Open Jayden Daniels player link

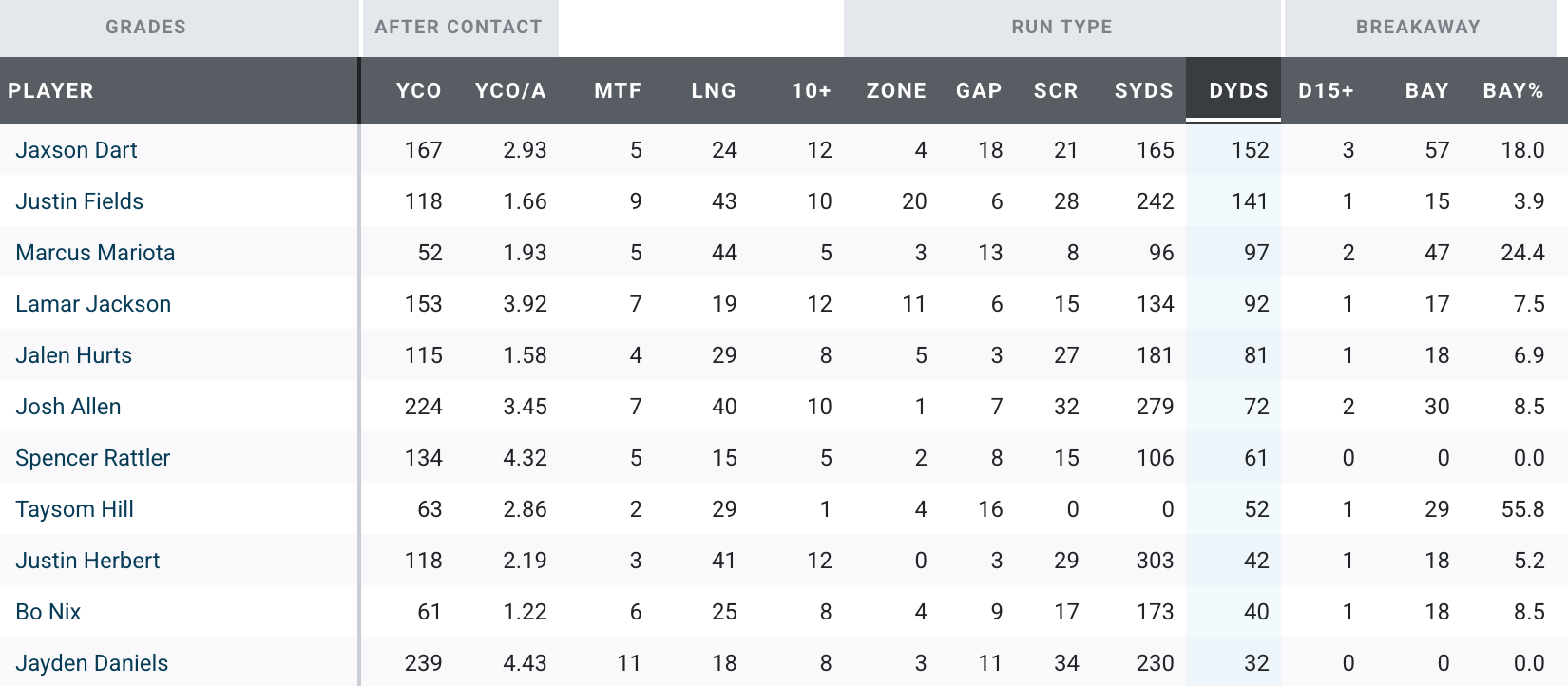point(91,663)
